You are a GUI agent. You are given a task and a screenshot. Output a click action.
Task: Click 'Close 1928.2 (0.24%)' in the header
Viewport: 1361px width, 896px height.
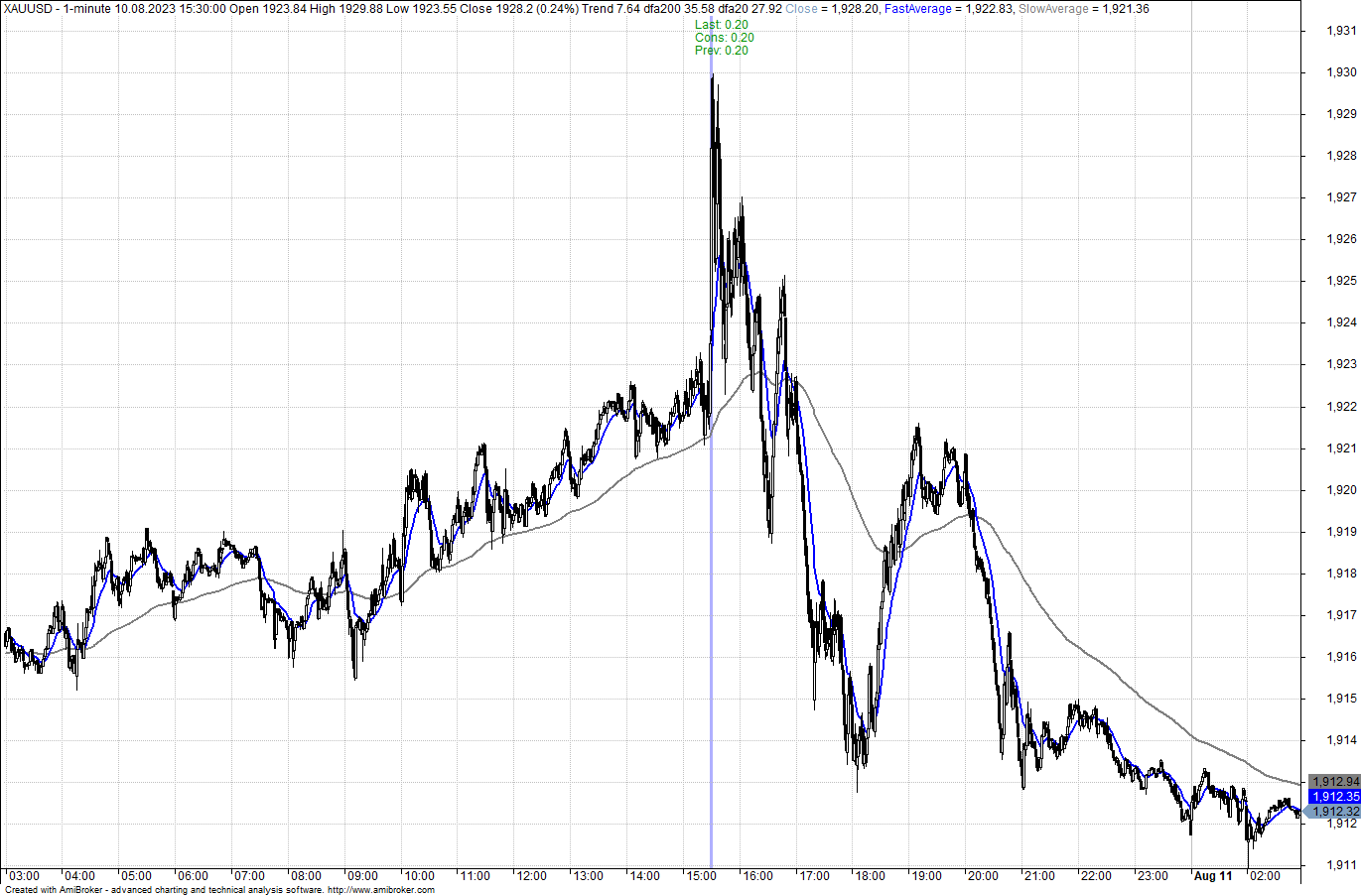tap(517, 9)
